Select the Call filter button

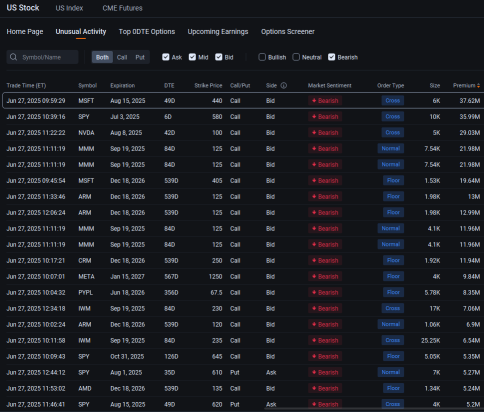[122, 57]
